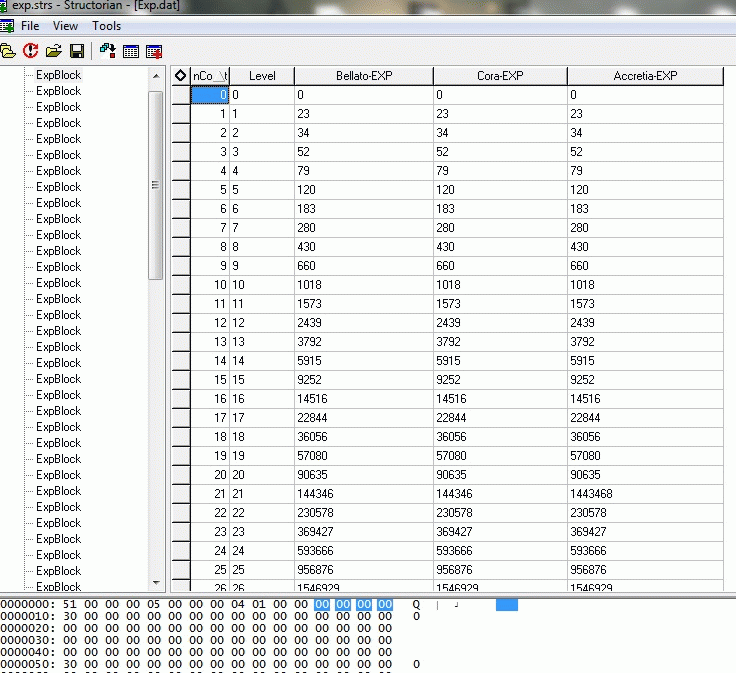
Task: Select Accretia-EXP cell with value 52
Action: (x=645, y=152)
